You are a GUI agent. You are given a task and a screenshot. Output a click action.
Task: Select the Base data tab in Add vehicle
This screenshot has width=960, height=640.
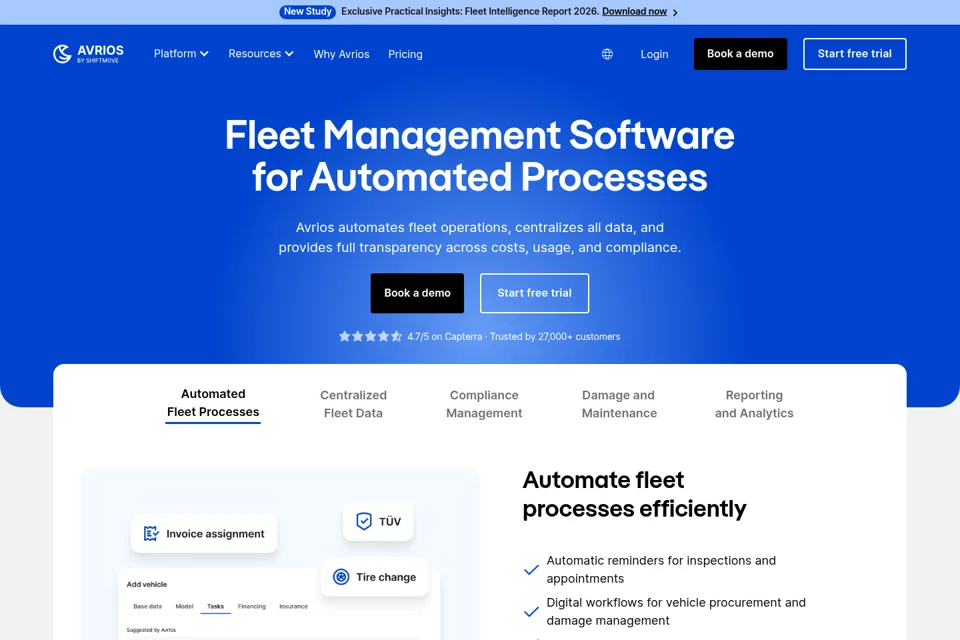click(x=148, y=606)
